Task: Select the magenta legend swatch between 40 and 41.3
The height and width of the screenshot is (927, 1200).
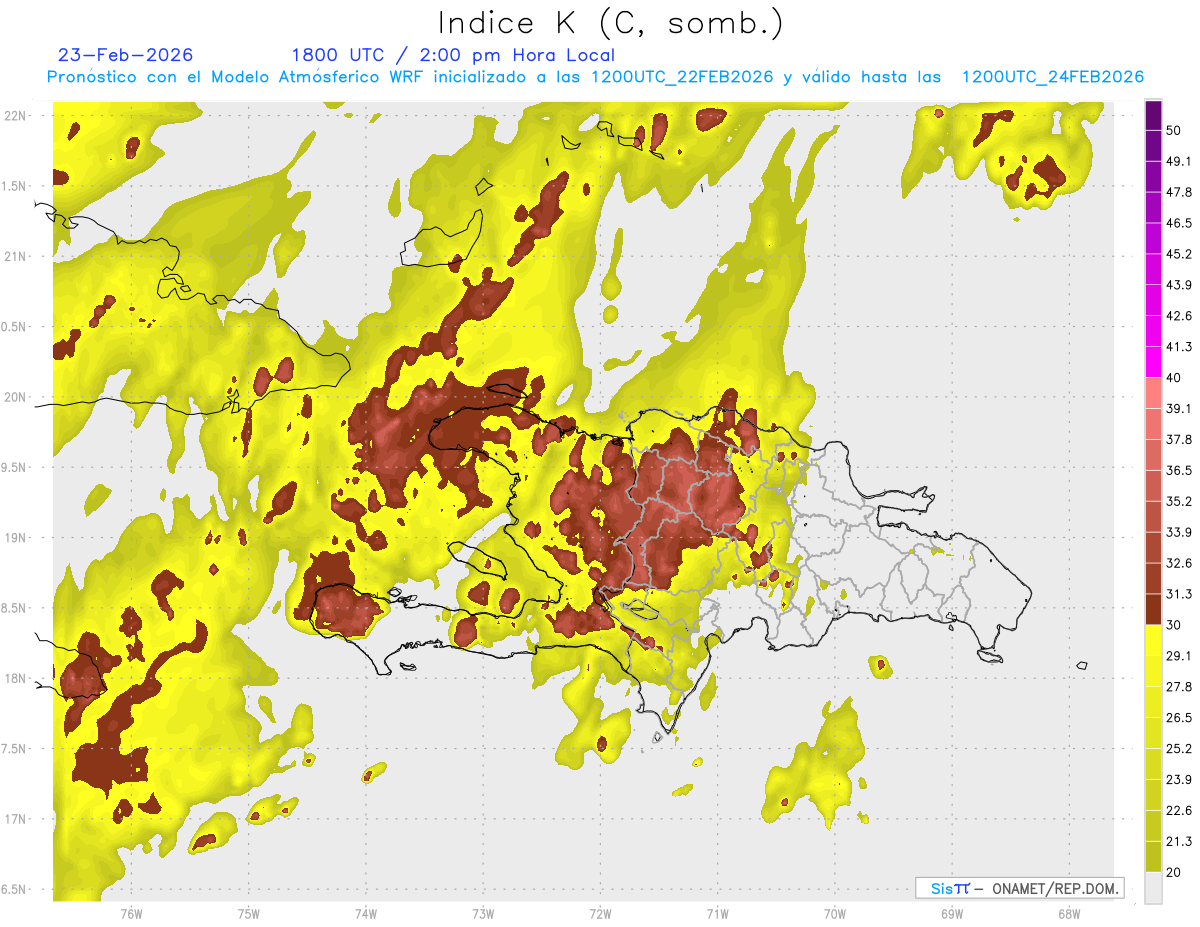Action: click(1153, 362)
